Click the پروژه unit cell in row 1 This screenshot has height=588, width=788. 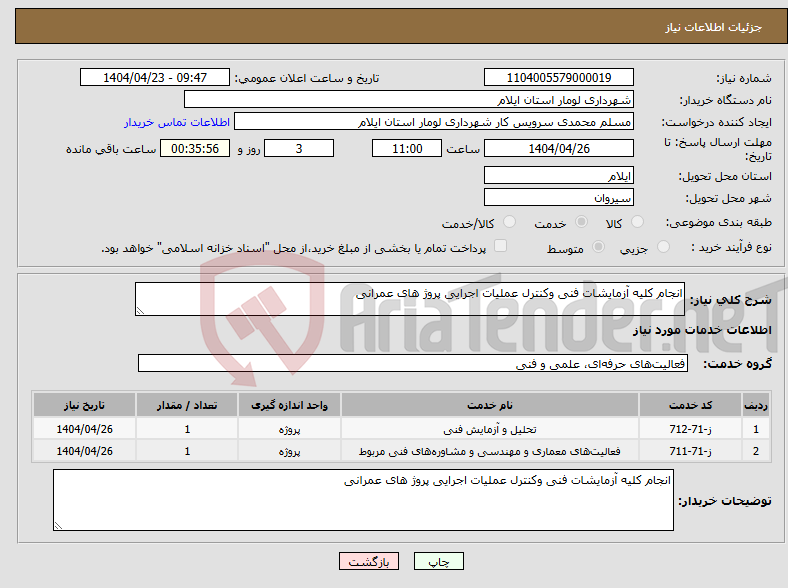coord(289,430)
